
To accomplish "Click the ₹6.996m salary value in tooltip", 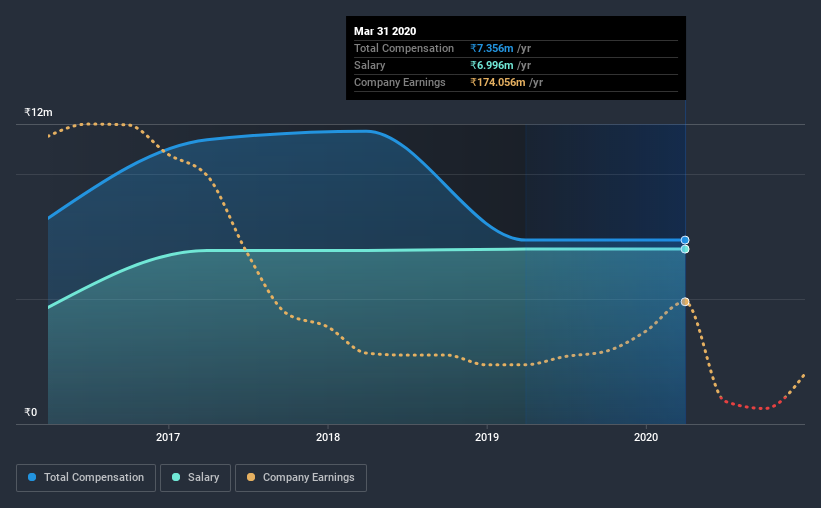I will point(492,65).
